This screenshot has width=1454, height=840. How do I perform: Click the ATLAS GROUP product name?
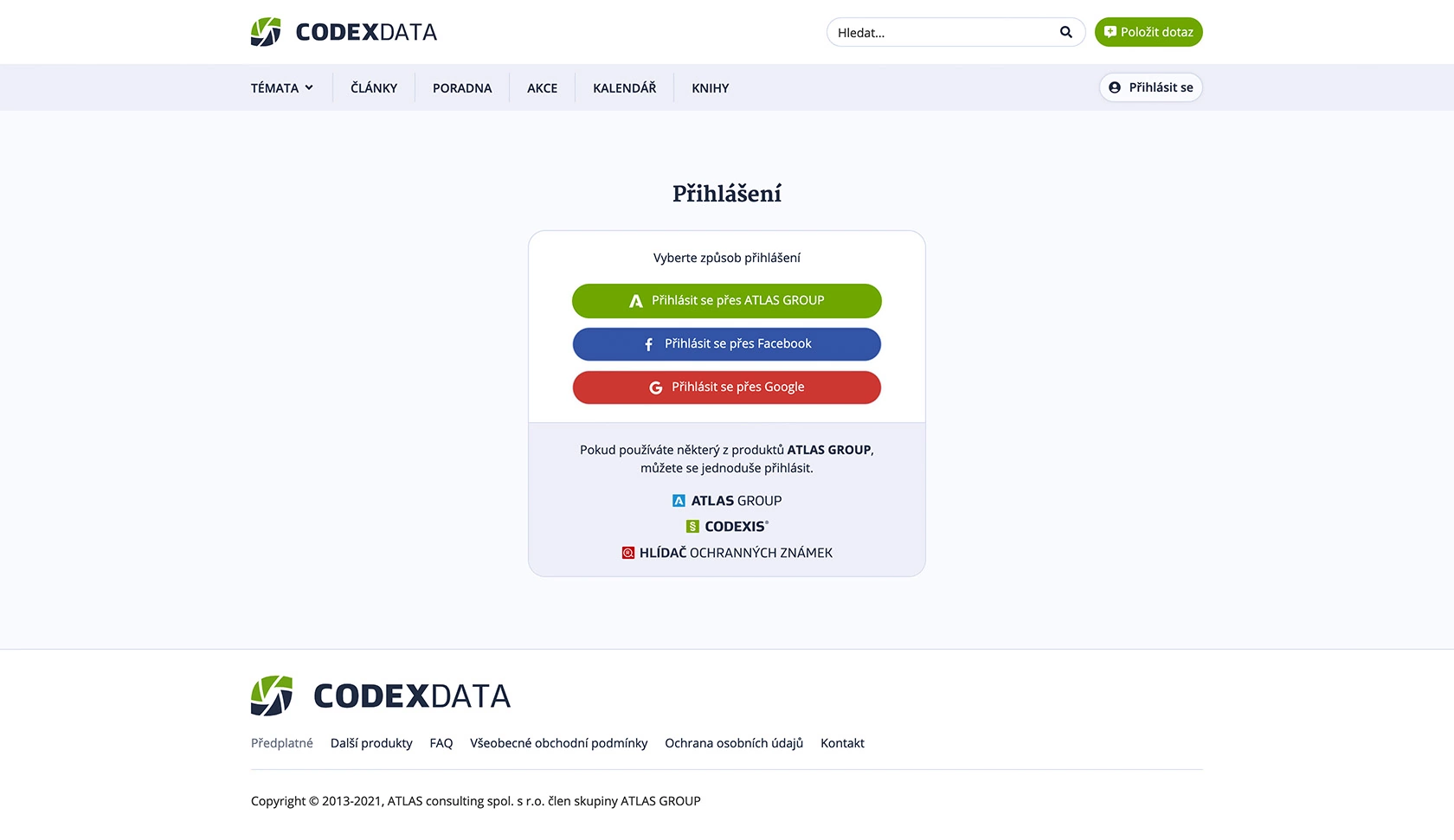(737, 501)
